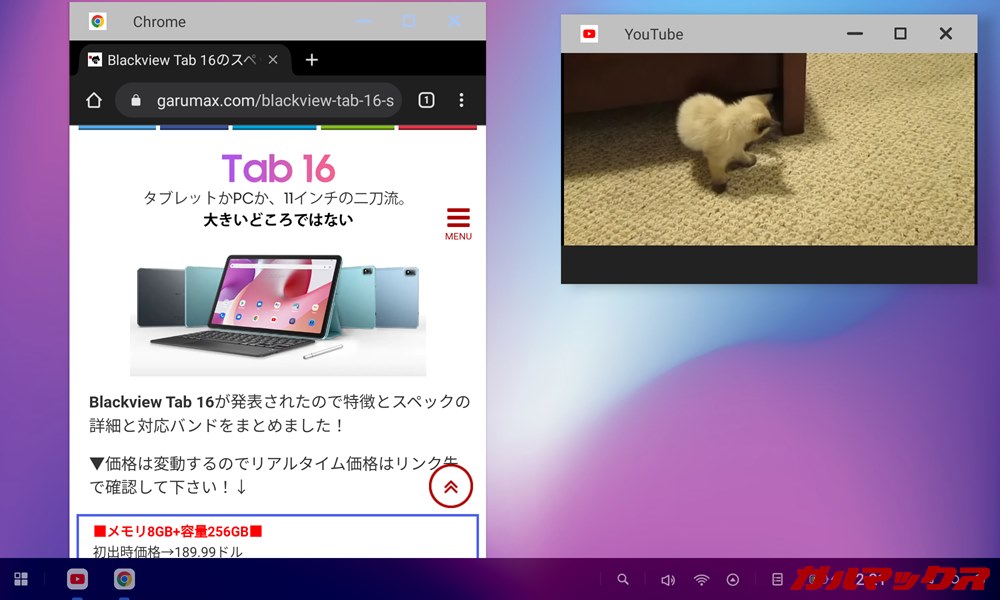Tap the scroll-to-top double chevron button
Screen dimensions: 1000x600
[450, 486]
